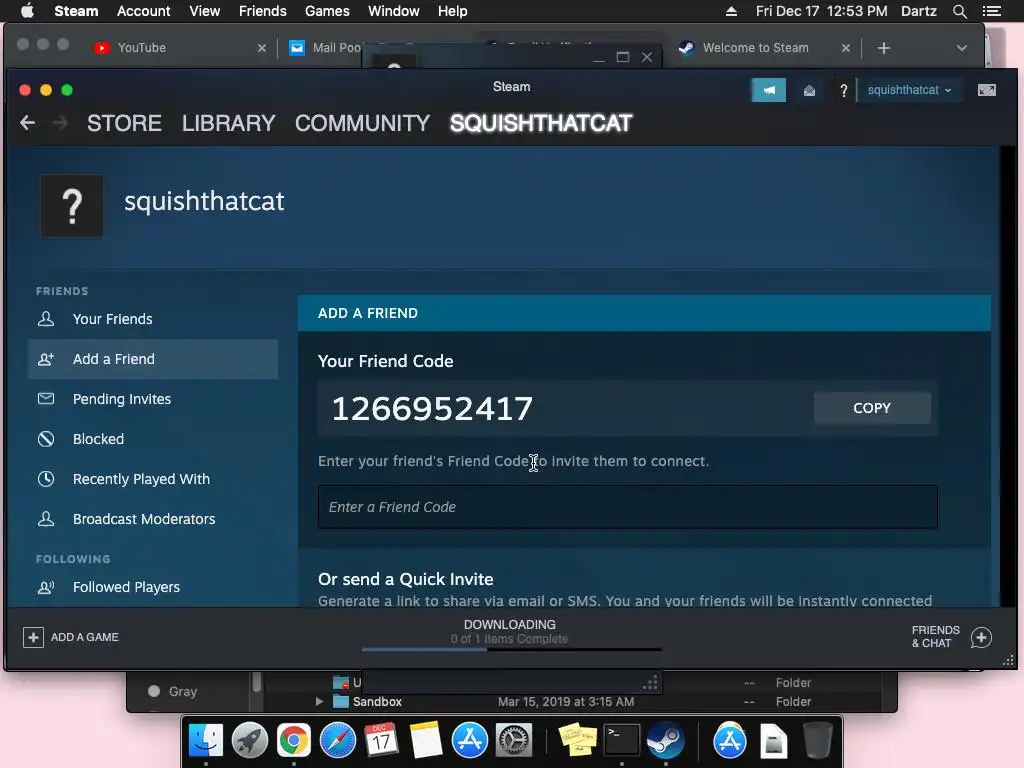Screen dimensions: 1024x768
Task: Switch to the YouTube browser tab
Action: 180,48
